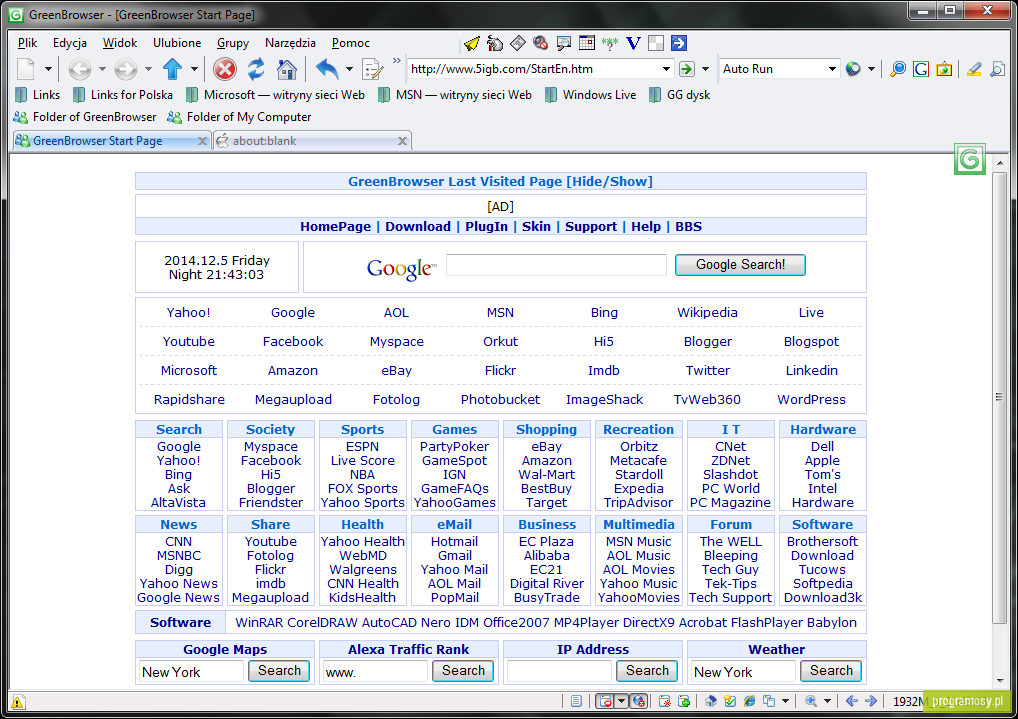Click the Photobucket link
The image size is (1018, 719).
click(x=500, y=399)
